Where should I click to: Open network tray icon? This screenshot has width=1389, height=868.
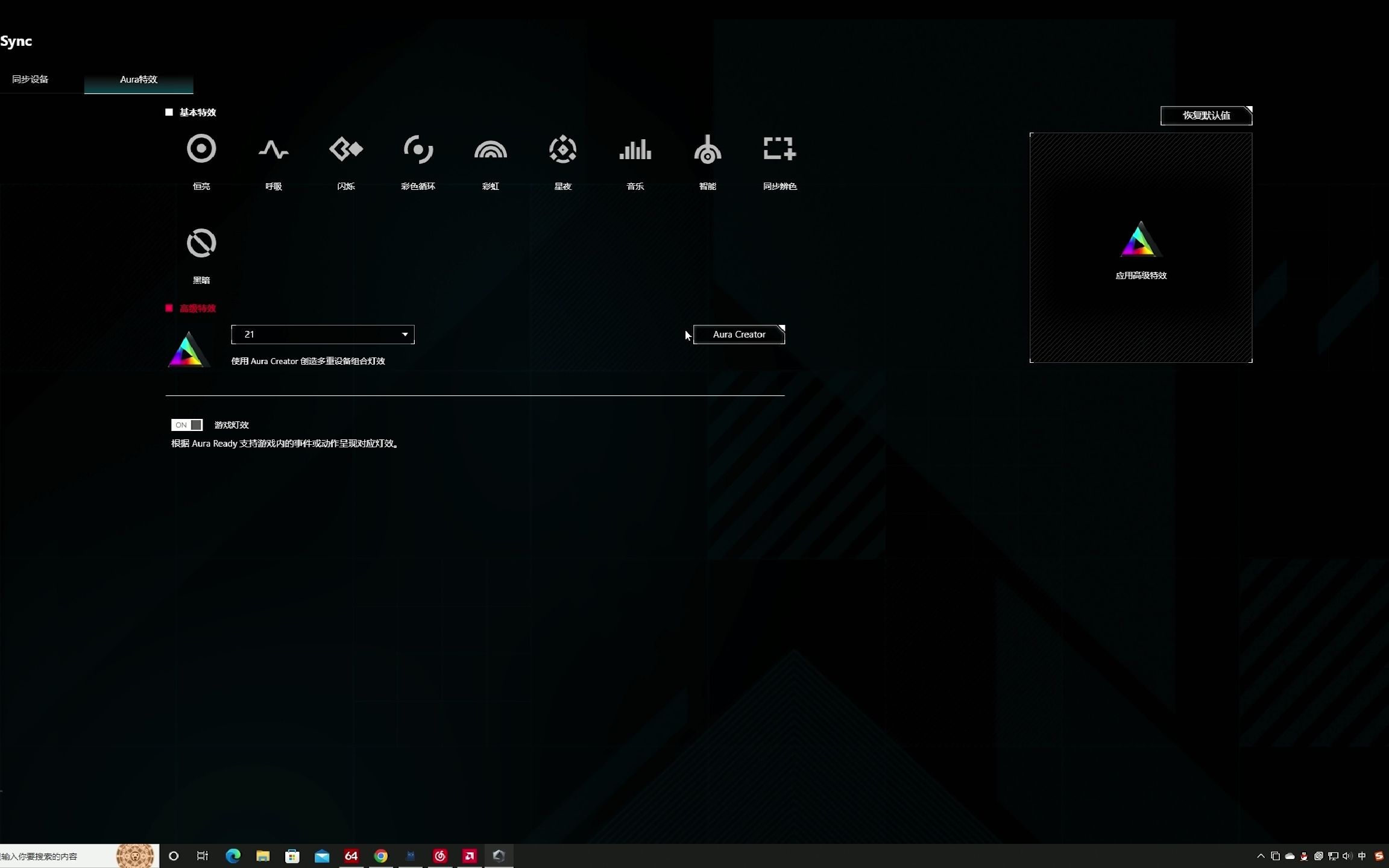point(1333,856)
